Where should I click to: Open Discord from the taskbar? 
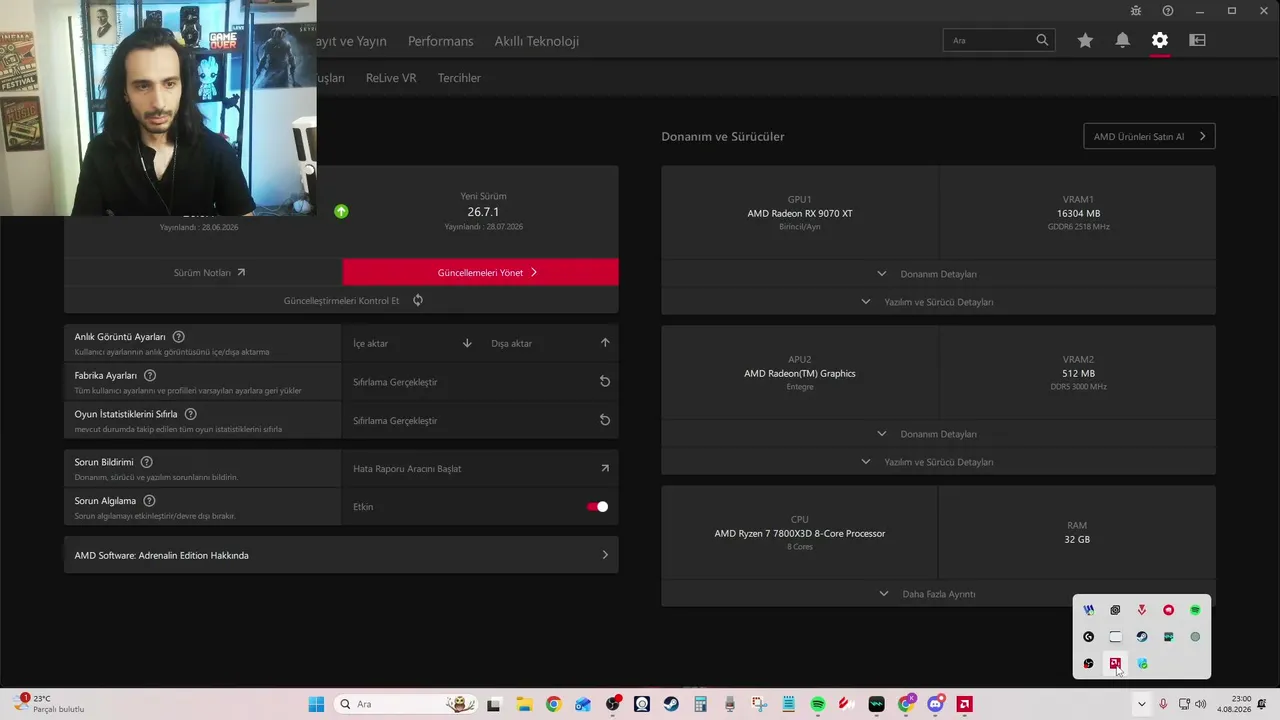pos(936,704)
